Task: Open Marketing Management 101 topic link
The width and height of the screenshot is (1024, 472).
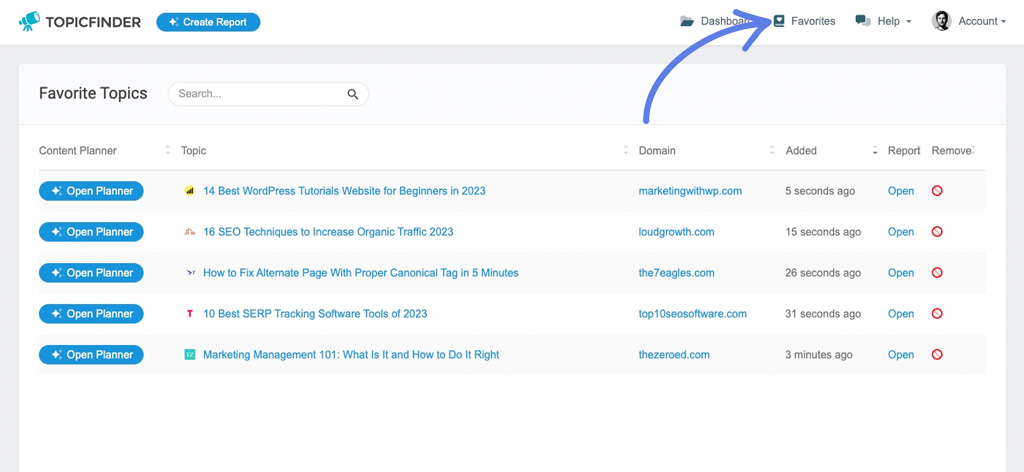Action: 351,354
